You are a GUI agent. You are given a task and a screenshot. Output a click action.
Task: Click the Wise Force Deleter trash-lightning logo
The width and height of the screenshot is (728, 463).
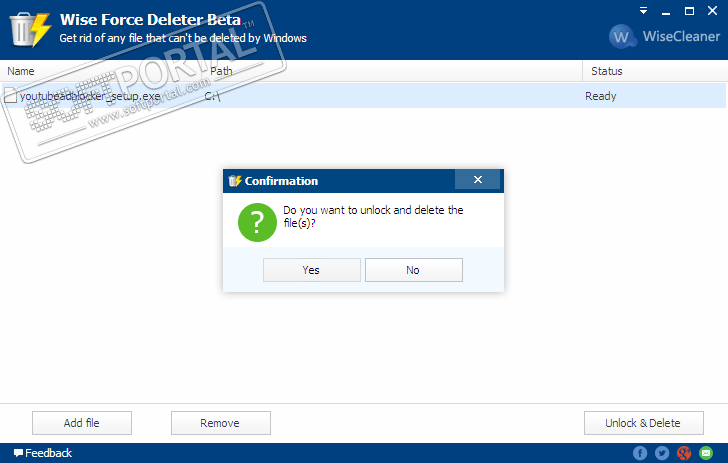[x=30, y=30]
